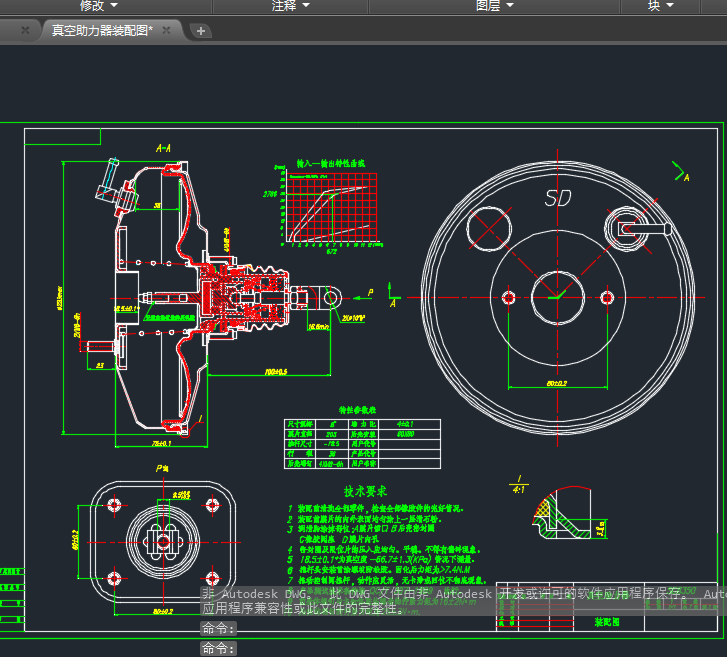Select the 输入—输出特性曲线 chart title
Screen dimensions: 727x657
[x=331, y=163]
